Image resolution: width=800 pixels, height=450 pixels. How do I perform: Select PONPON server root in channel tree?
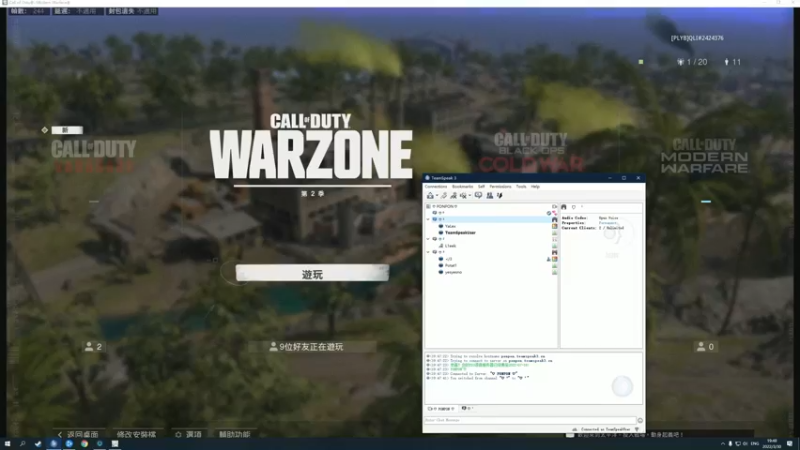click(x=445, y=207)
